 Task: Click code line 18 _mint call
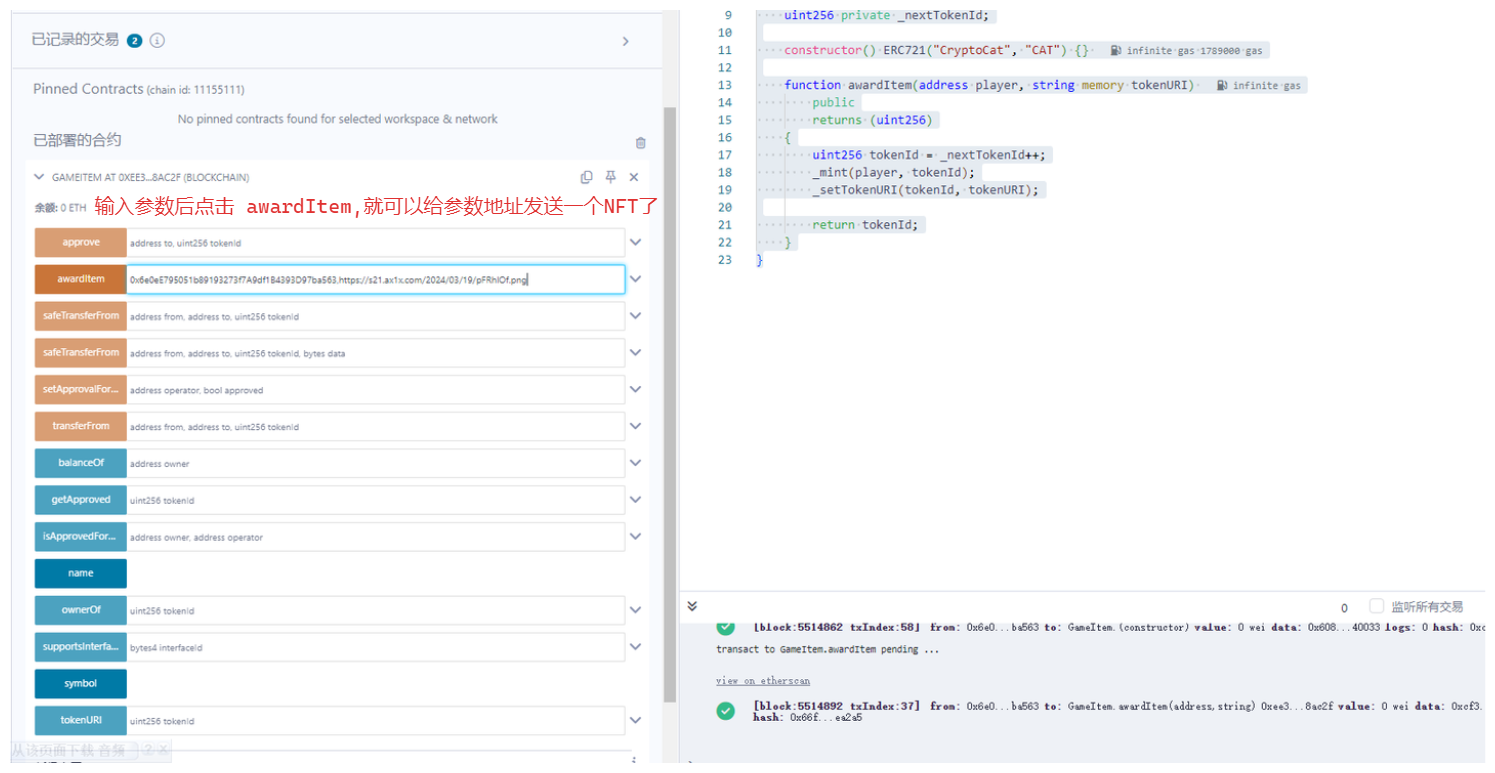[893, 172]
